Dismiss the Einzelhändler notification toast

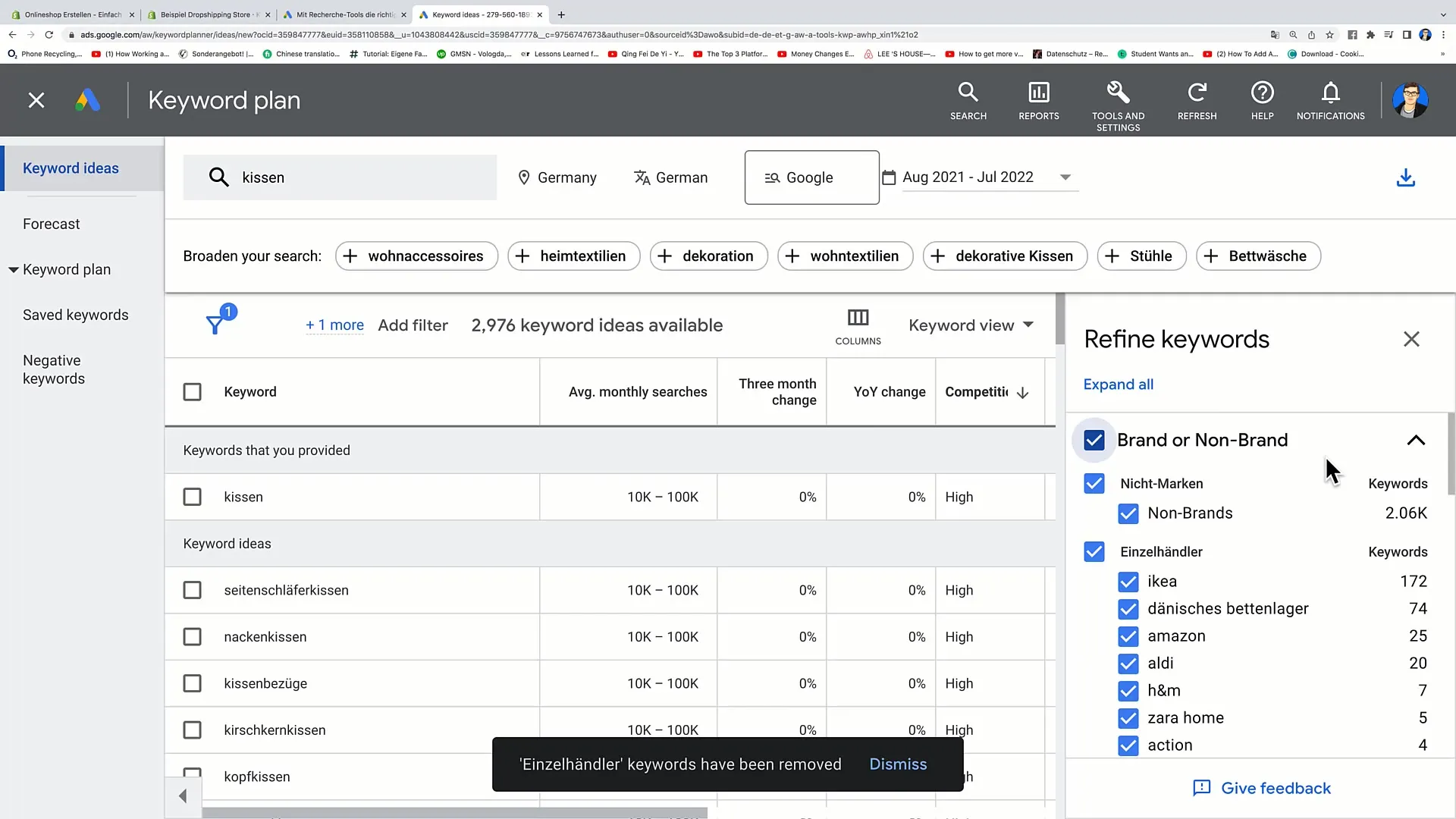click(898, 764)
